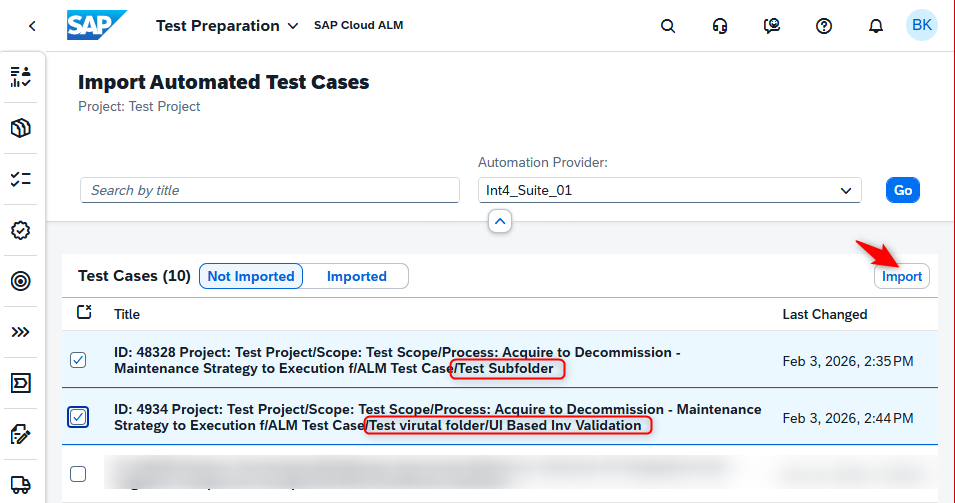Uncheck the ID: 48328 test case
Screen dimensions: 955x503
(x=78, y=360)
